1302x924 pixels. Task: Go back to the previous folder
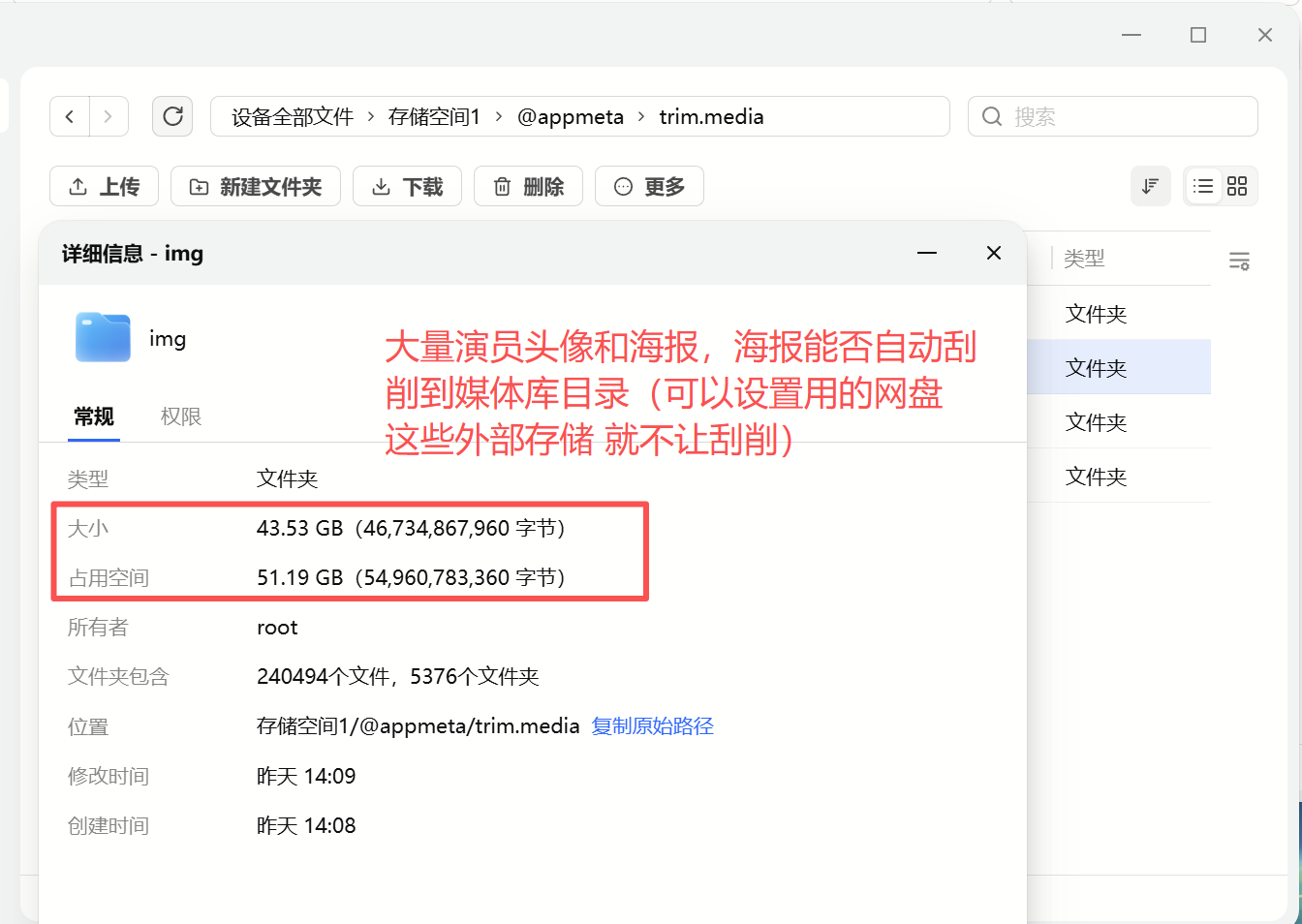click(x=70, y=117)
